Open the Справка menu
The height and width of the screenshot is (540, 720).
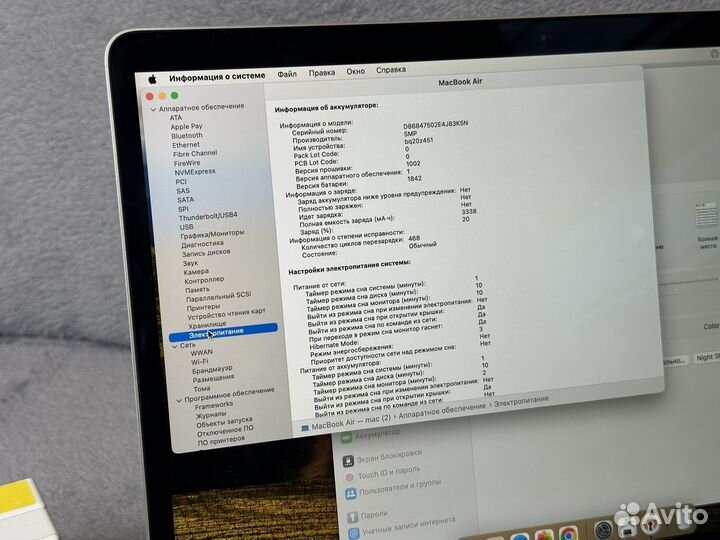point(391,70)
